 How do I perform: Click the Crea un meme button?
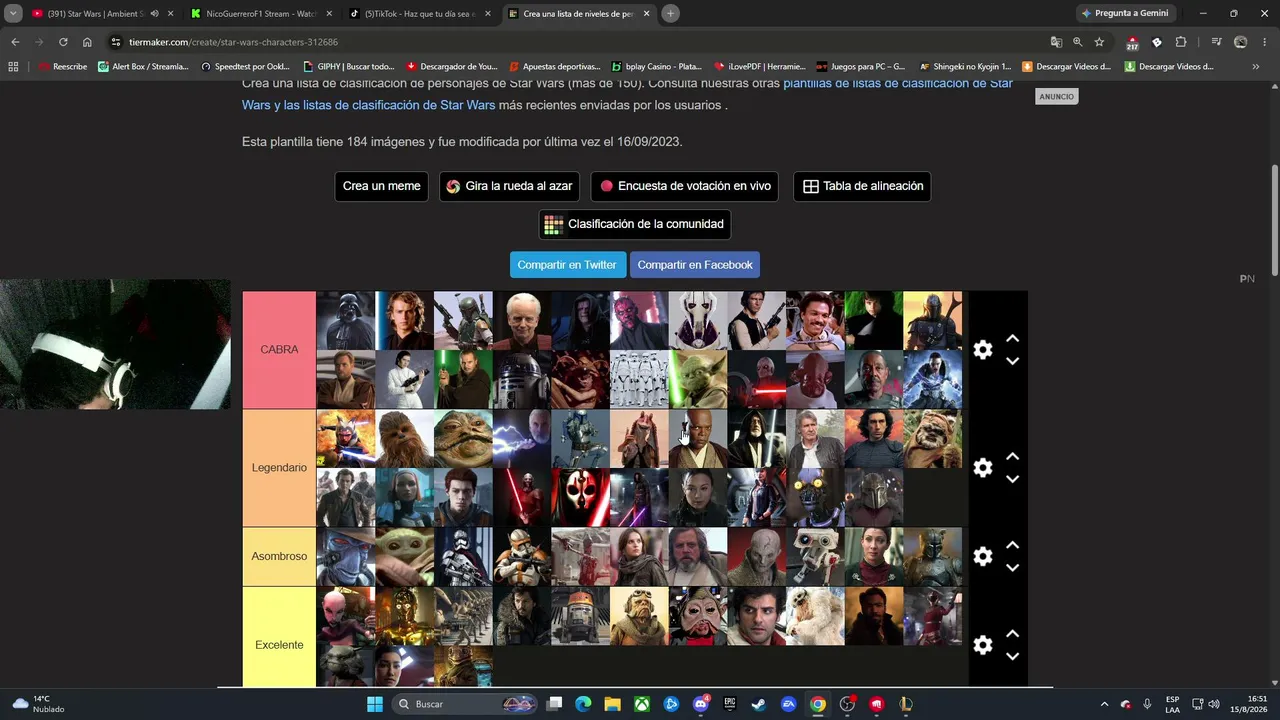(382, 186)
